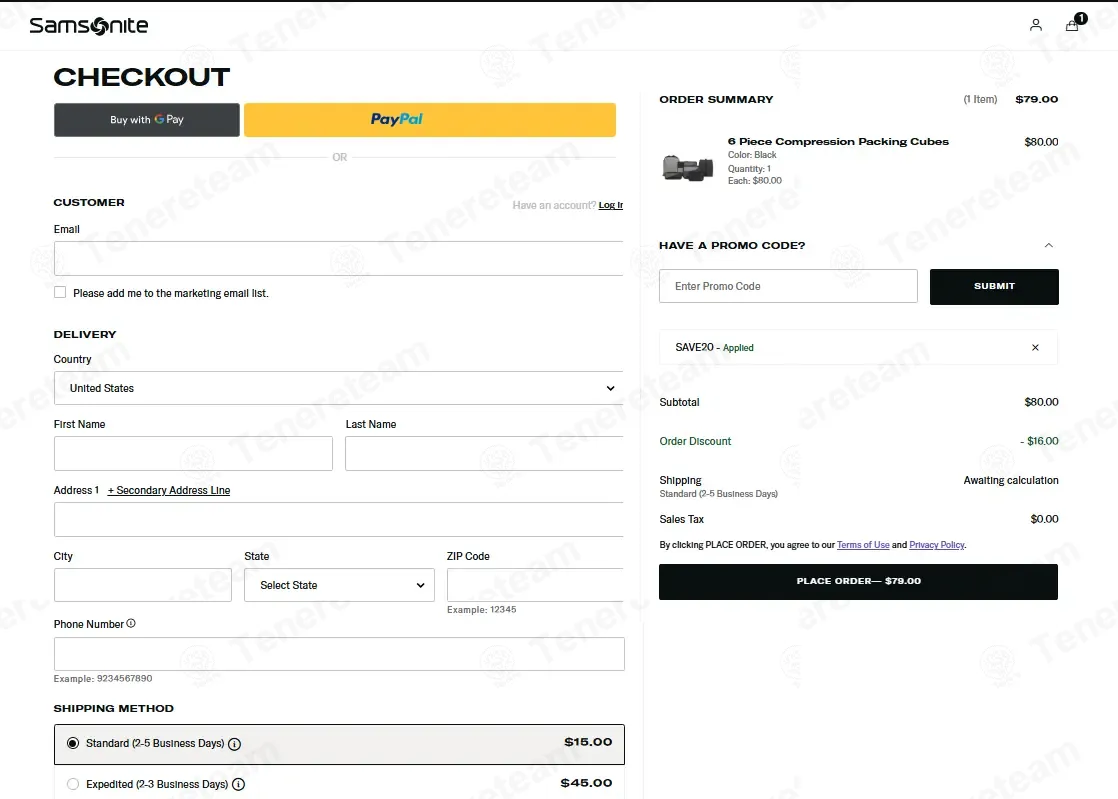Open the account profile icon
This screenshot has height=799, width=1118.
coord(1035,25)
